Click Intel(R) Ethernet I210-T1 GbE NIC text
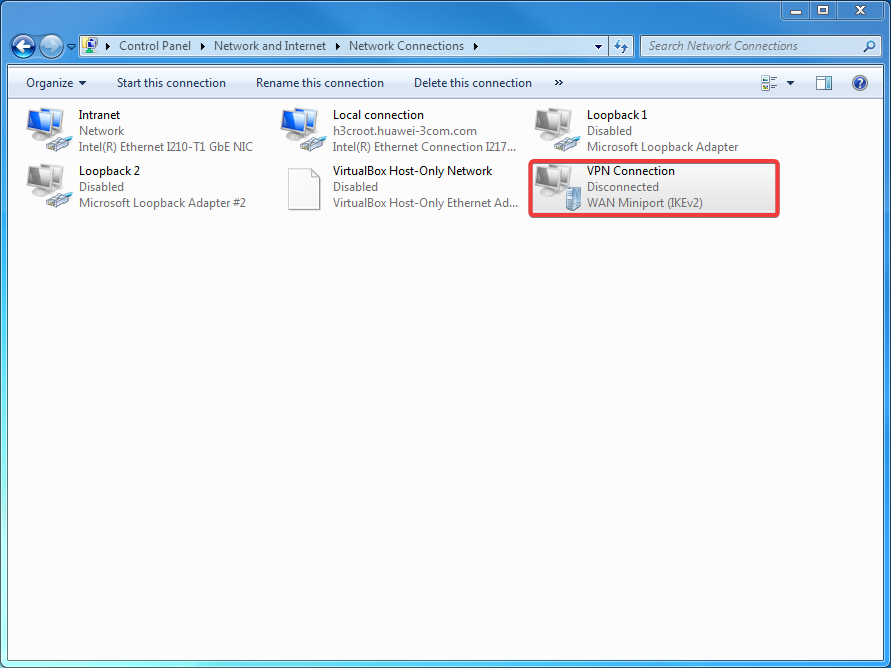The height and width of the screenshot is (668, 891). point(166,147)
